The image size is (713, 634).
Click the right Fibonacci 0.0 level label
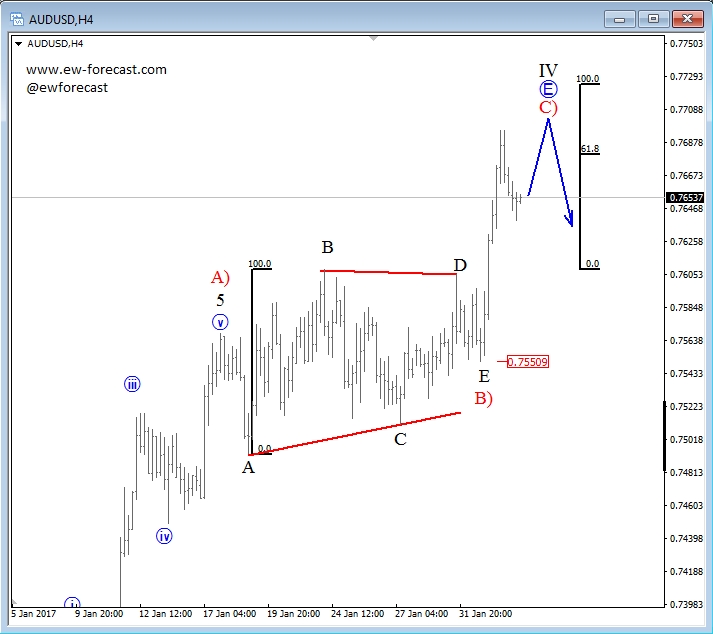tap(592, 264)
